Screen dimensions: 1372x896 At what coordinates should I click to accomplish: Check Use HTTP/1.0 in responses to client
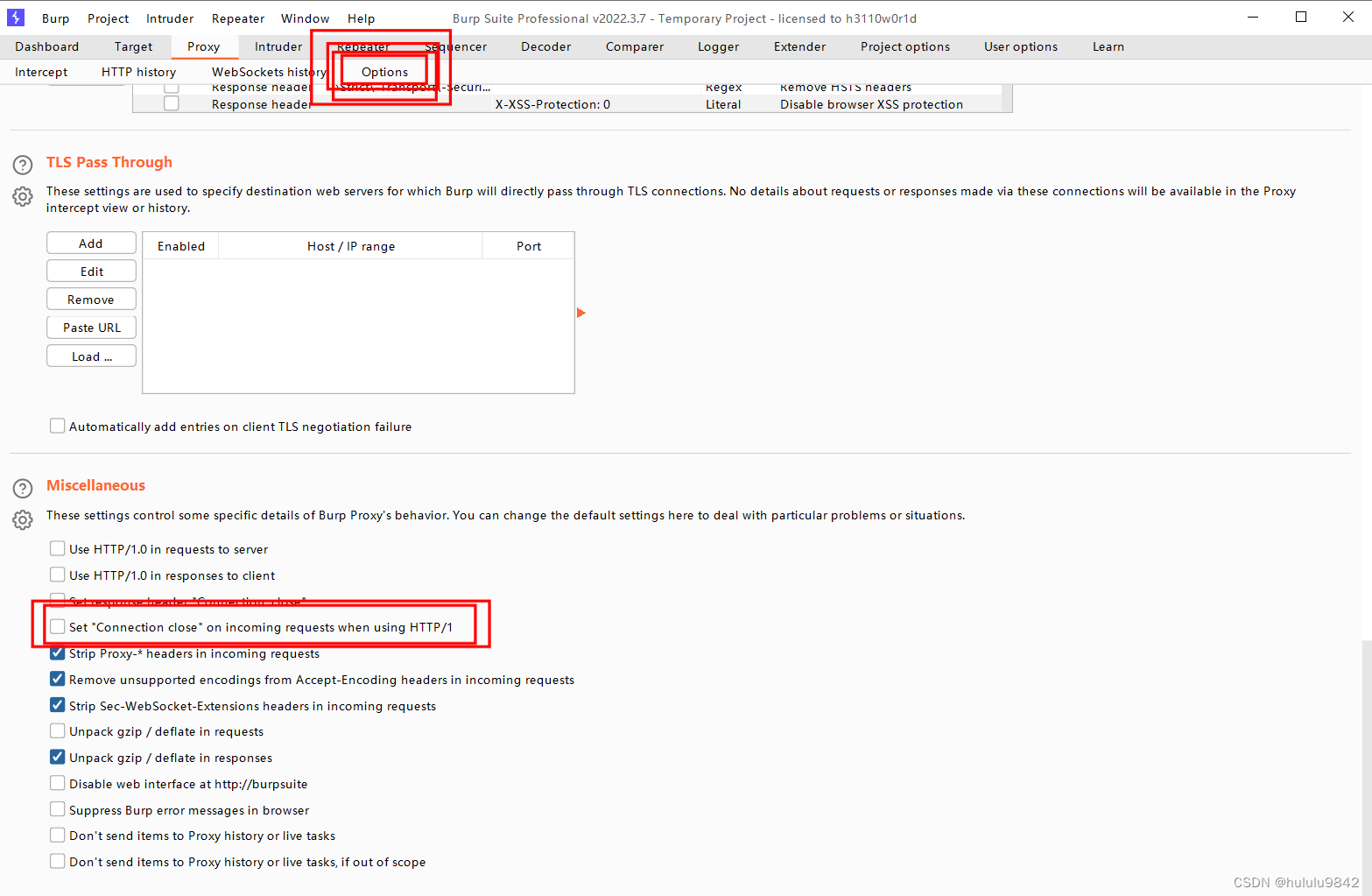(x=58, y=575)
